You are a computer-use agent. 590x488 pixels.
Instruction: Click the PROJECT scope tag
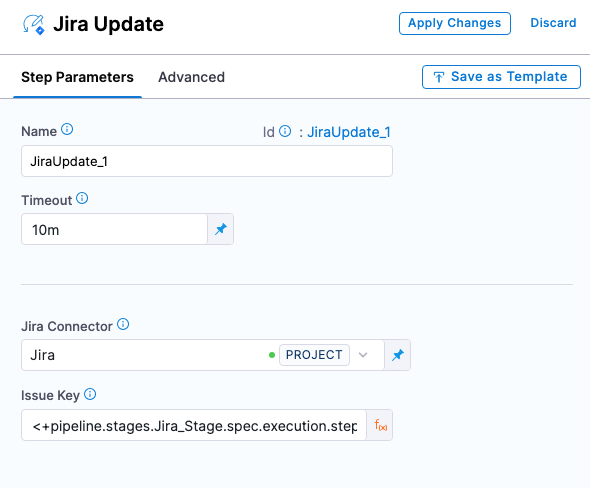314,355
